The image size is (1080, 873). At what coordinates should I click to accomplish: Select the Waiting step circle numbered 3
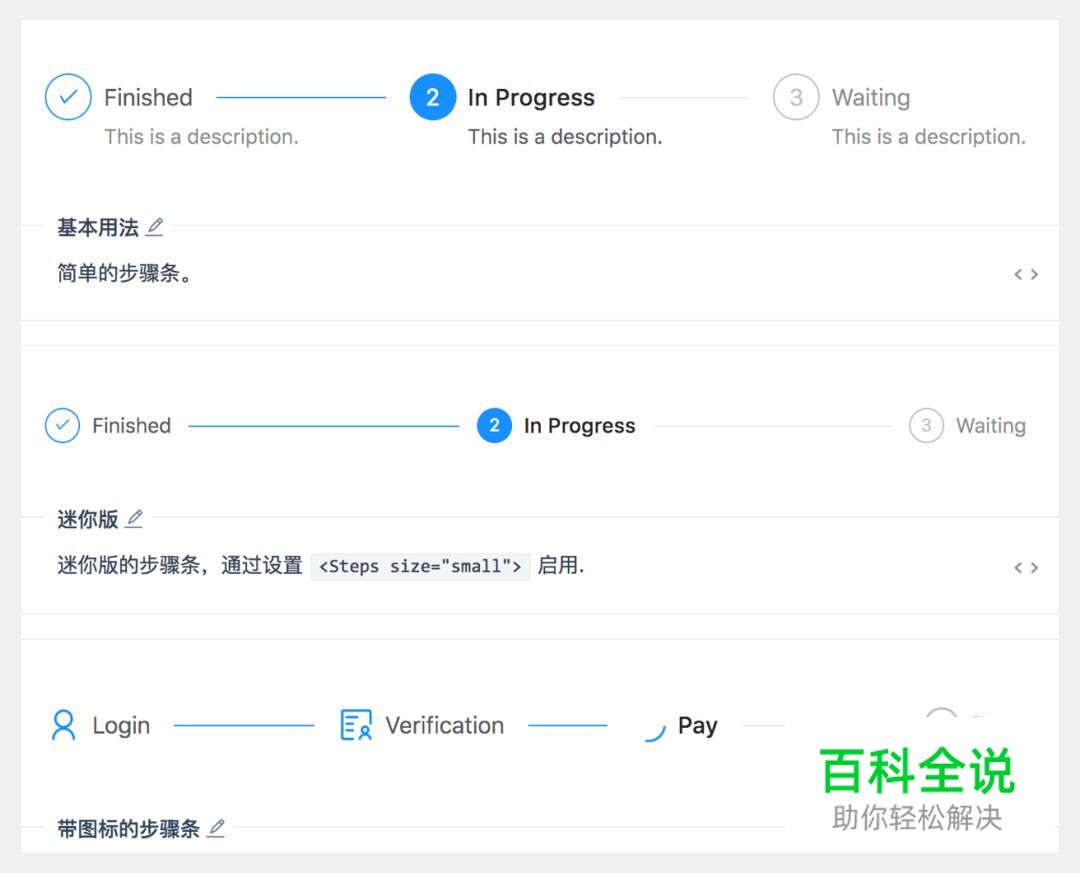coord(795,97)
